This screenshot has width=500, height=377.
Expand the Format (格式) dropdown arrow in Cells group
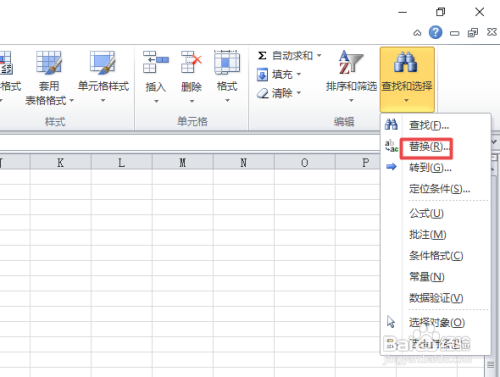pos(227,100)
